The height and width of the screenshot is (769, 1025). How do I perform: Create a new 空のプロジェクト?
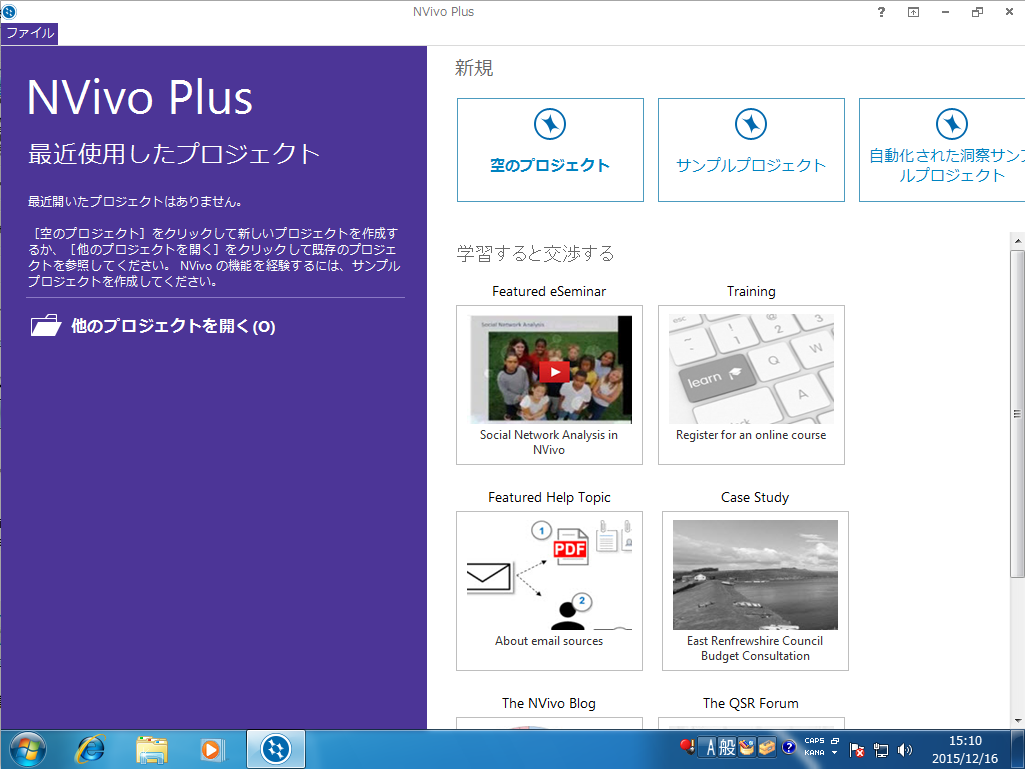(550, 150)
